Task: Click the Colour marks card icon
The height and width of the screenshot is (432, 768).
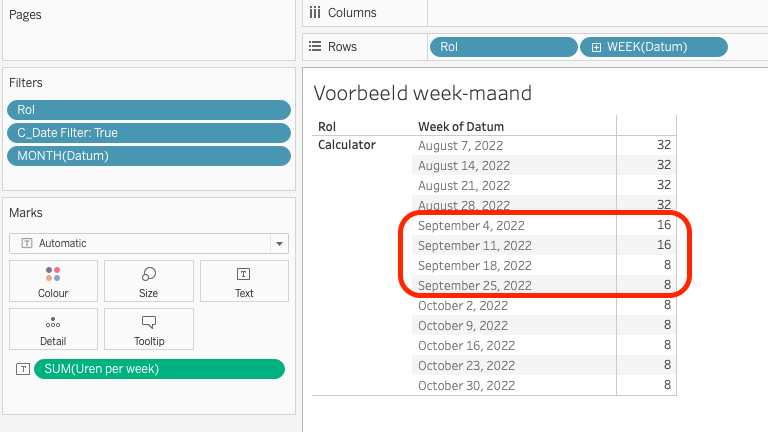Action: point(53,274)
